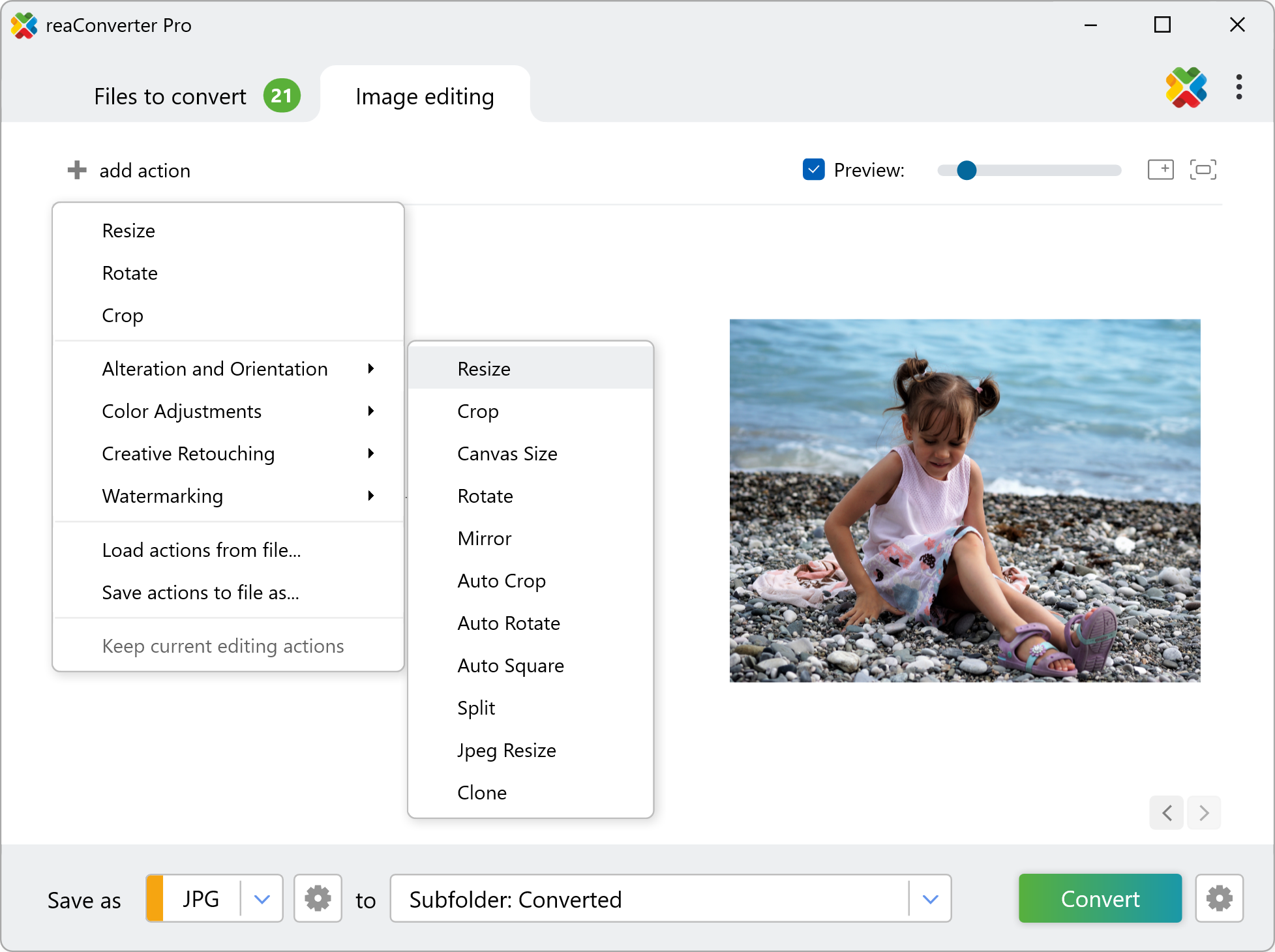Click Load actions from file...
This screenshot has height=952, width=1275.
pyautogui.click(x=201, y=550)
